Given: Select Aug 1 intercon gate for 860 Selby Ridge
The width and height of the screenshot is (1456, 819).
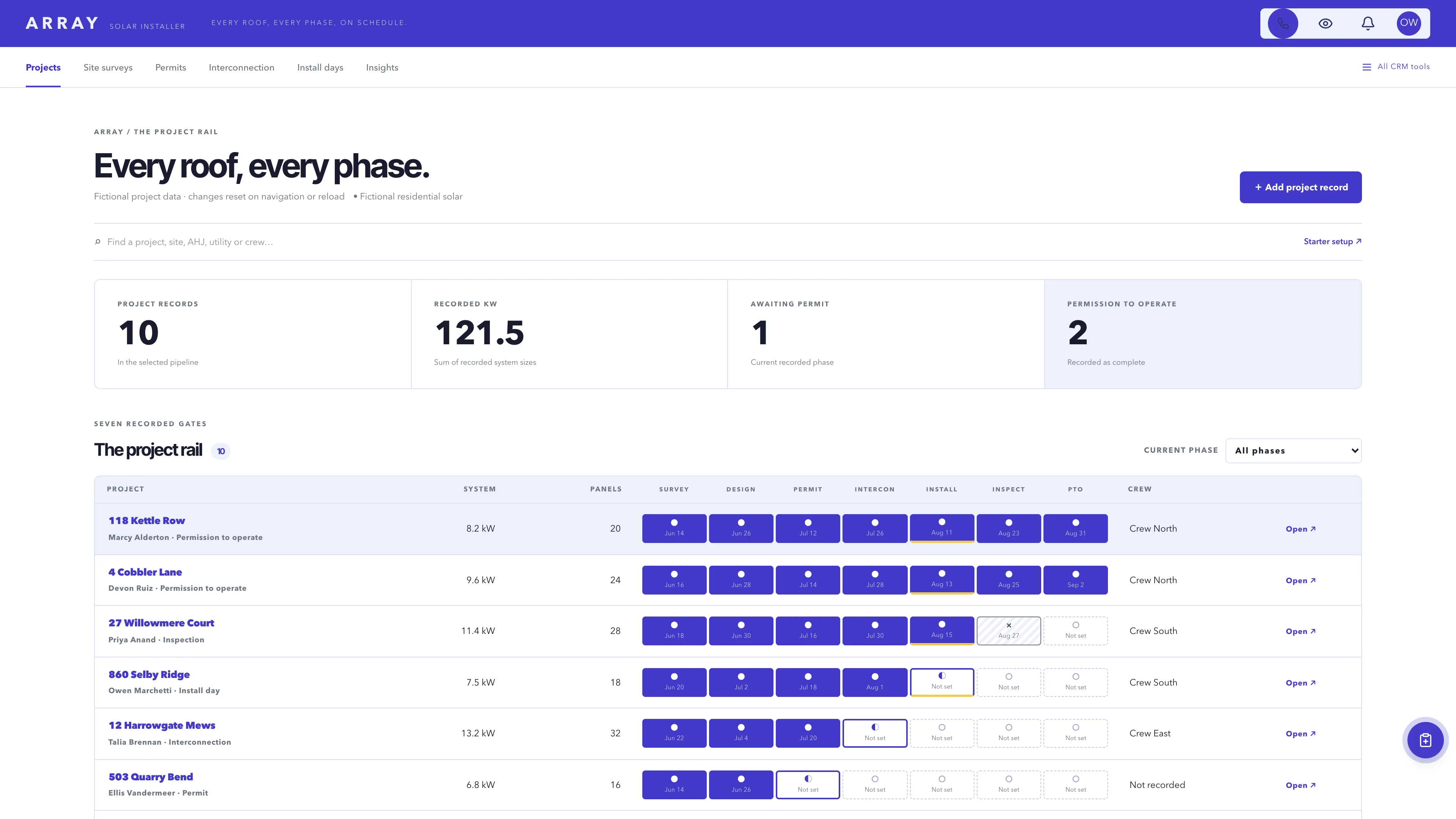Looking at the screenshot, I should click(874, 682).
